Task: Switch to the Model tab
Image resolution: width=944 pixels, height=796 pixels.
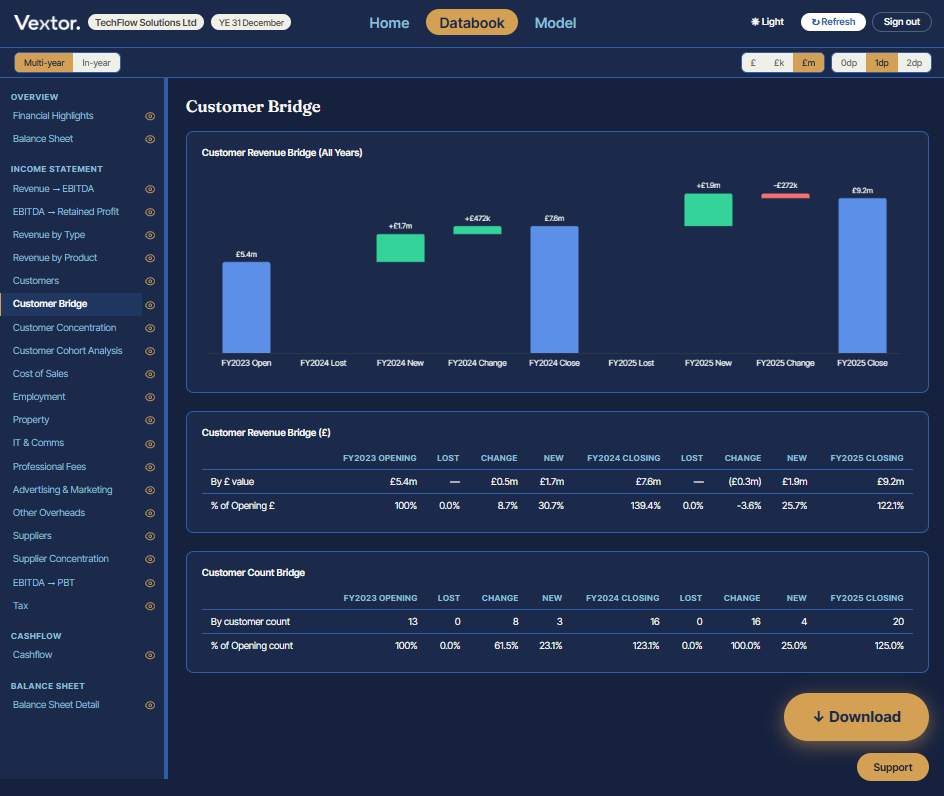Action: (x=555, y=23)
